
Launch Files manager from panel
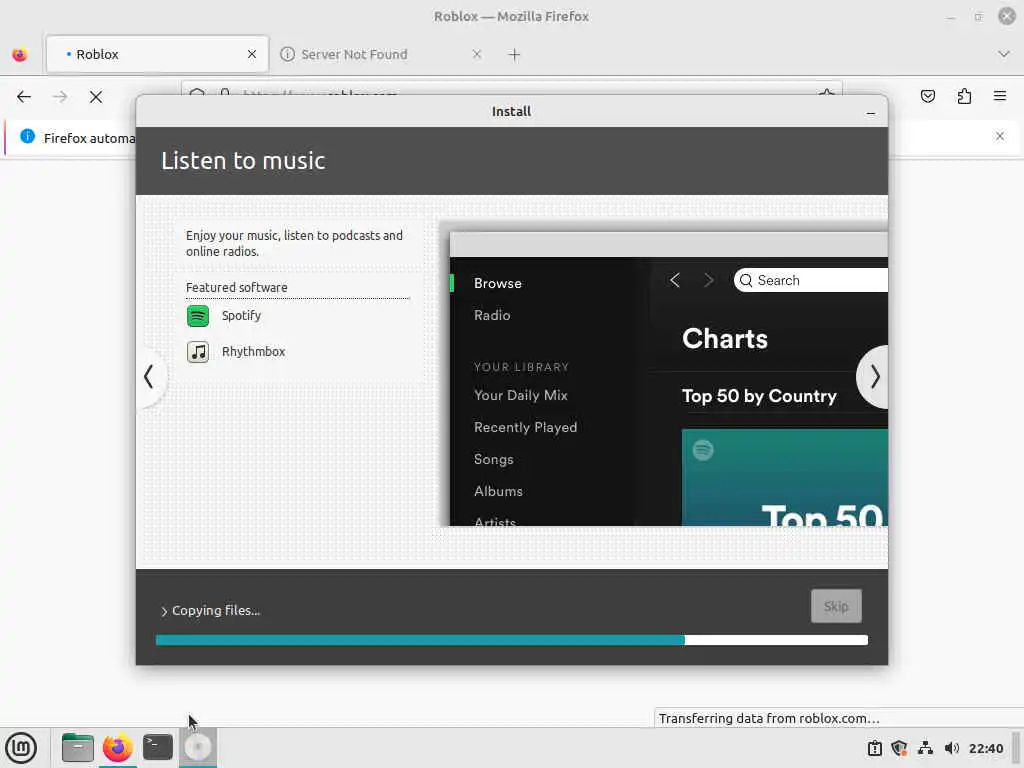[x=78, y=748]
